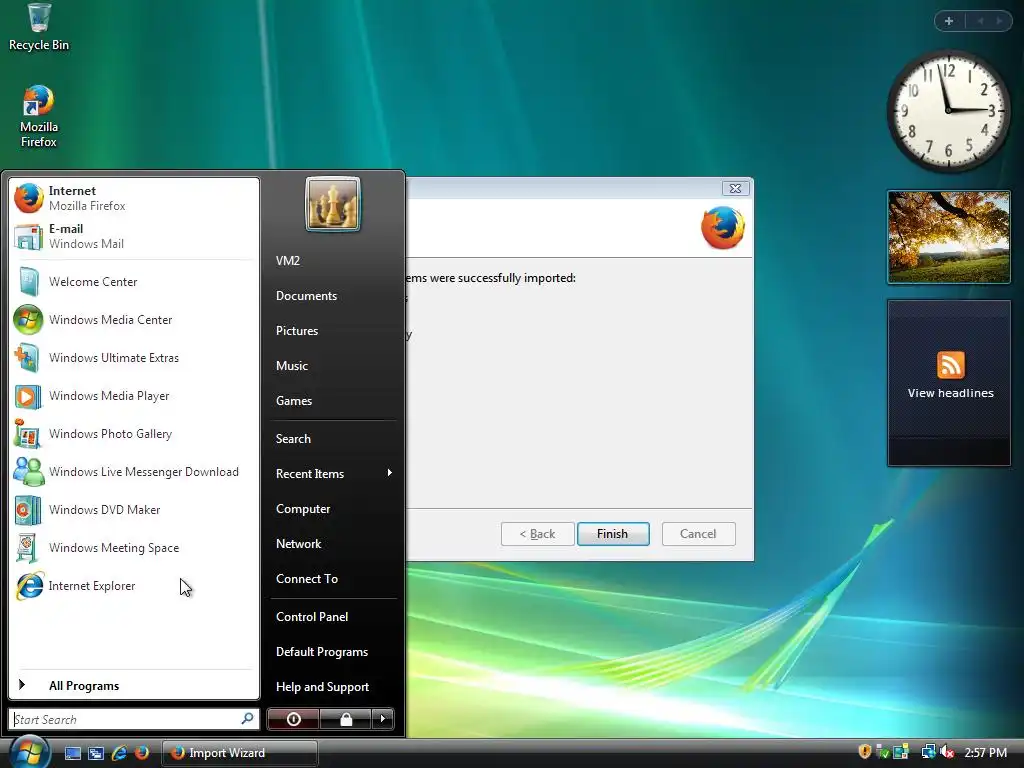Click the 2:57 PM taskbar clock
The image size is (1024, 768).
coord(985,752)
